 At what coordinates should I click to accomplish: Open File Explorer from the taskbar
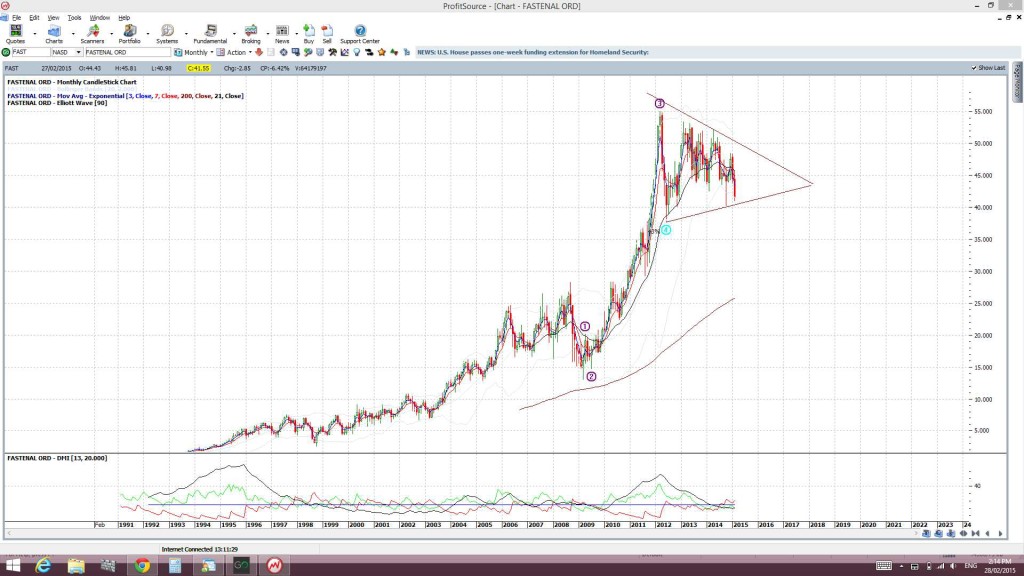[76, 566]
